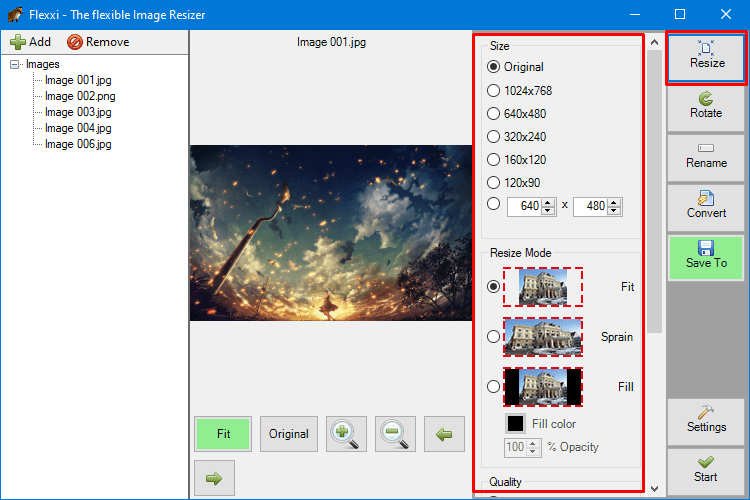The height and width of the screenshot is (500, 750).
Task: Open the black Fill color swatch
Action: 515,423
